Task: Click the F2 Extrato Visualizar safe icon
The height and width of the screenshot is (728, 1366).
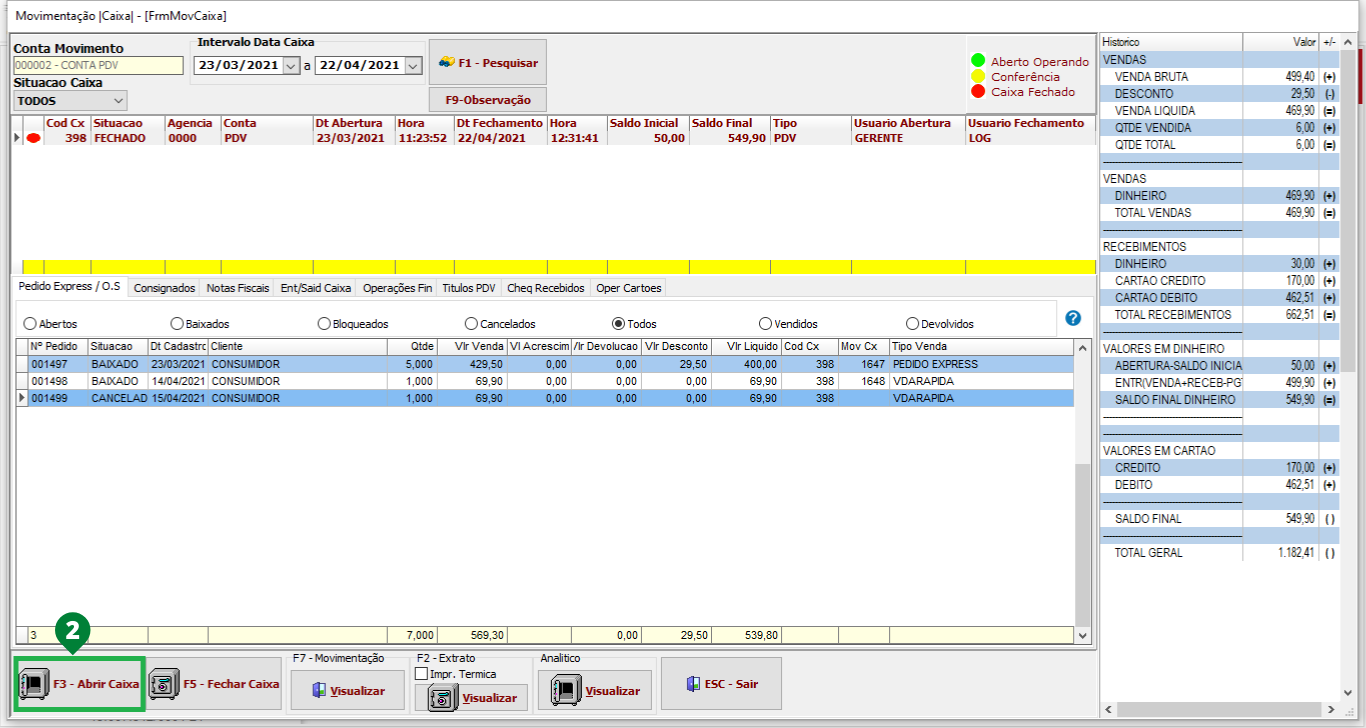Action: [440, 698]
